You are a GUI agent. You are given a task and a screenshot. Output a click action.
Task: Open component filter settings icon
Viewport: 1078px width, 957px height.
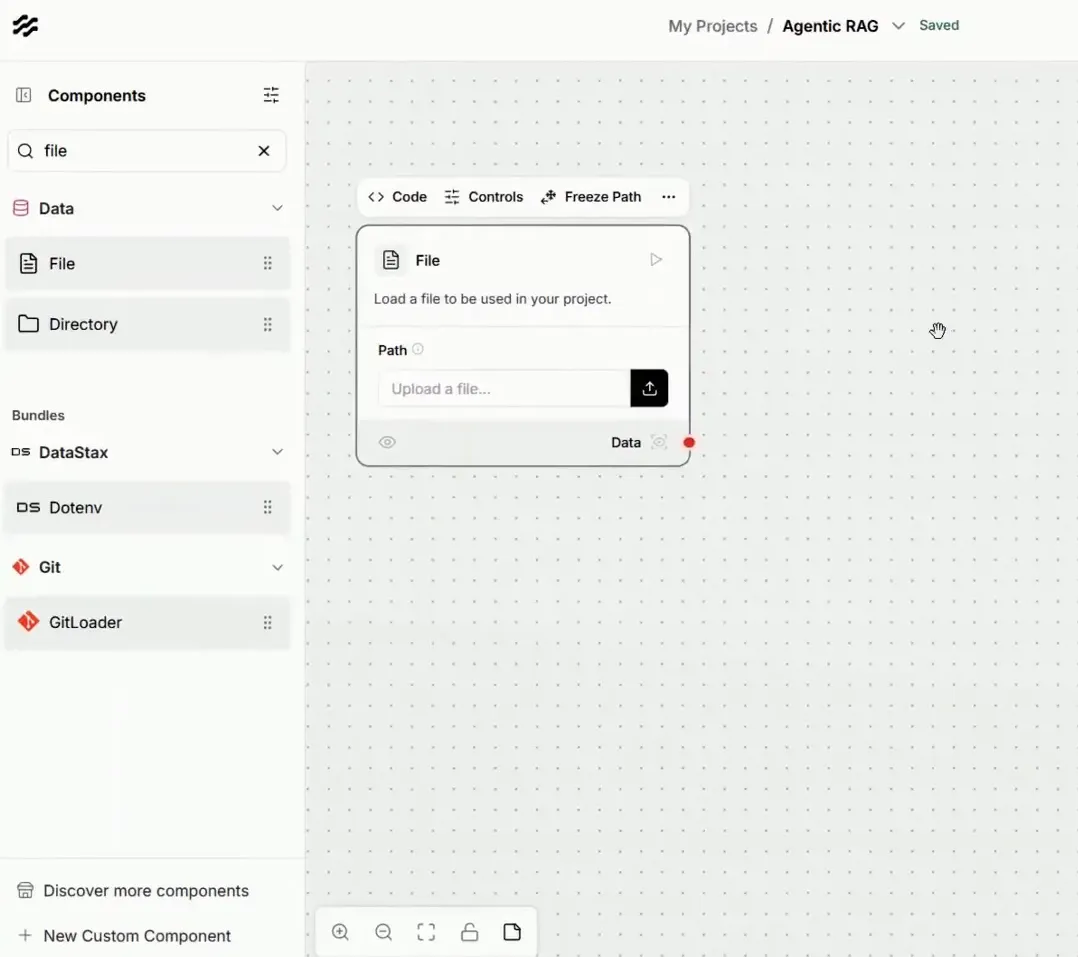pyautogui.click(x=271, y=95)
